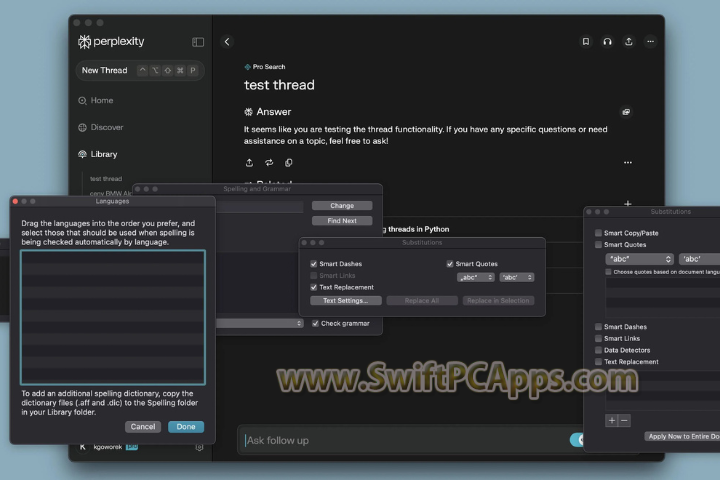720x480 pixels.
Task: Share the answer using the icon below it
Action: [x=249, y=163]
